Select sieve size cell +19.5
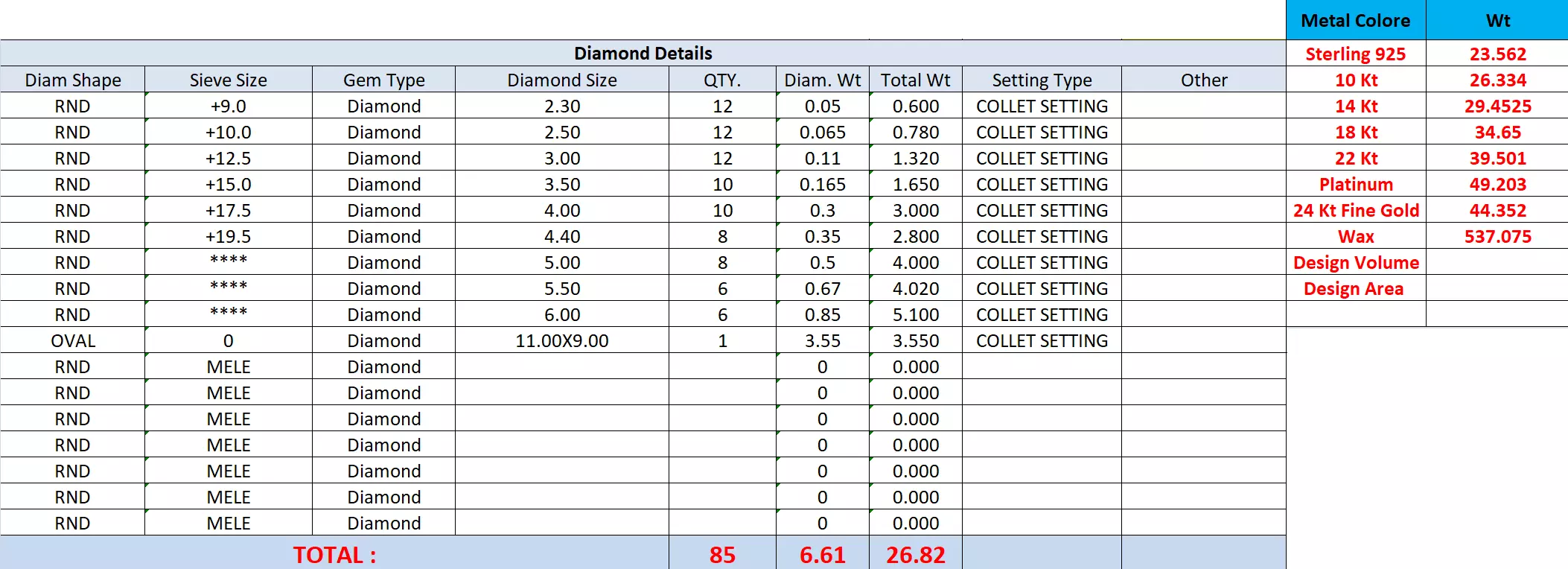Viewport: 1568px width, 569px height. pos(229,236)
